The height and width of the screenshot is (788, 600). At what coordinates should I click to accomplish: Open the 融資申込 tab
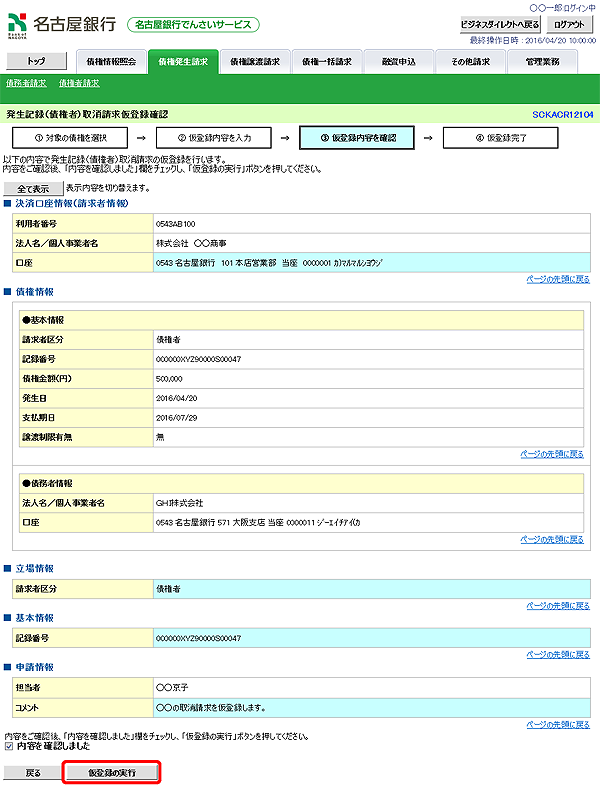pos(398,62)
